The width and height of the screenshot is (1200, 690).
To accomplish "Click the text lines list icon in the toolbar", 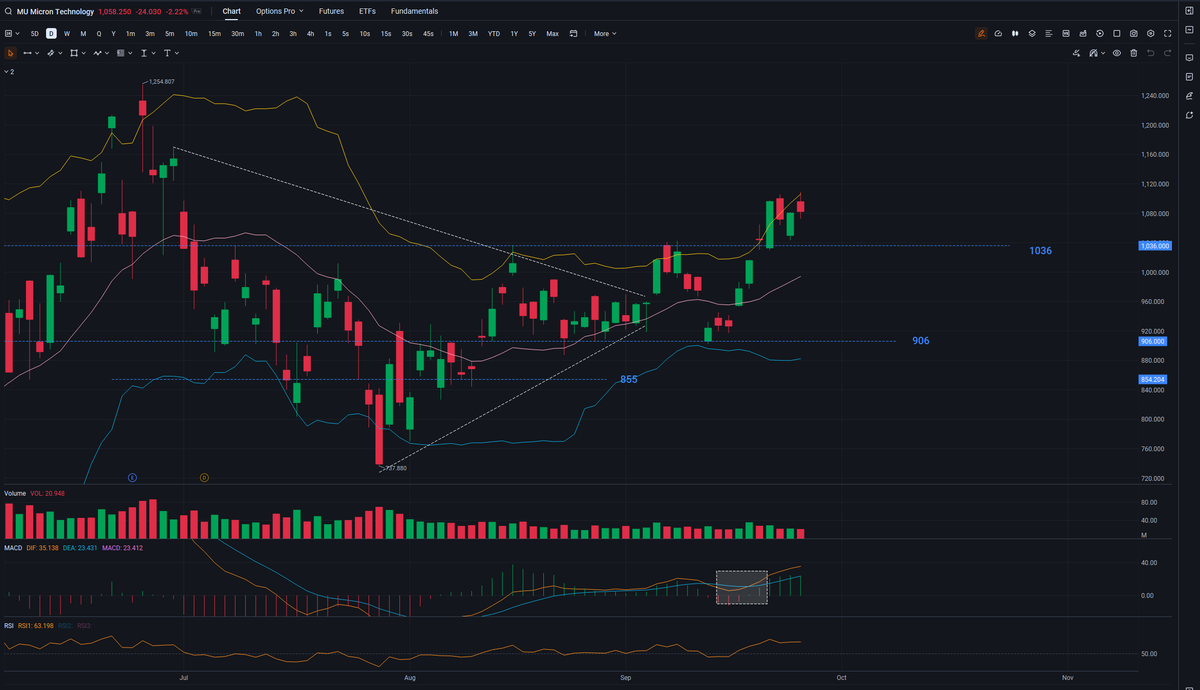I will pos(1049,33).
